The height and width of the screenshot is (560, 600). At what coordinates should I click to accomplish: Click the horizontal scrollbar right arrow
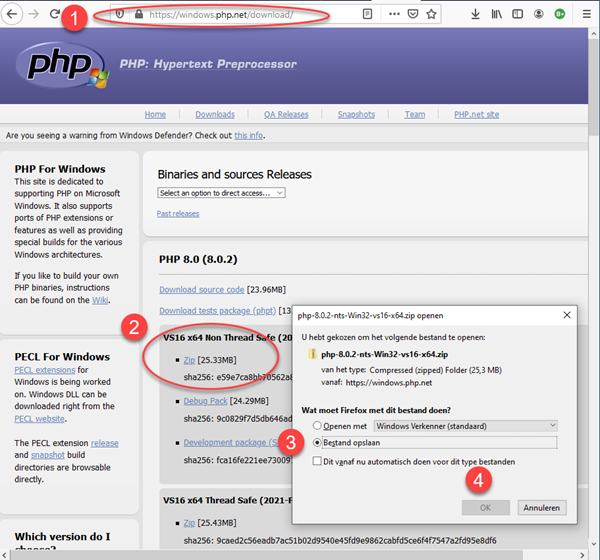[582, 555]
